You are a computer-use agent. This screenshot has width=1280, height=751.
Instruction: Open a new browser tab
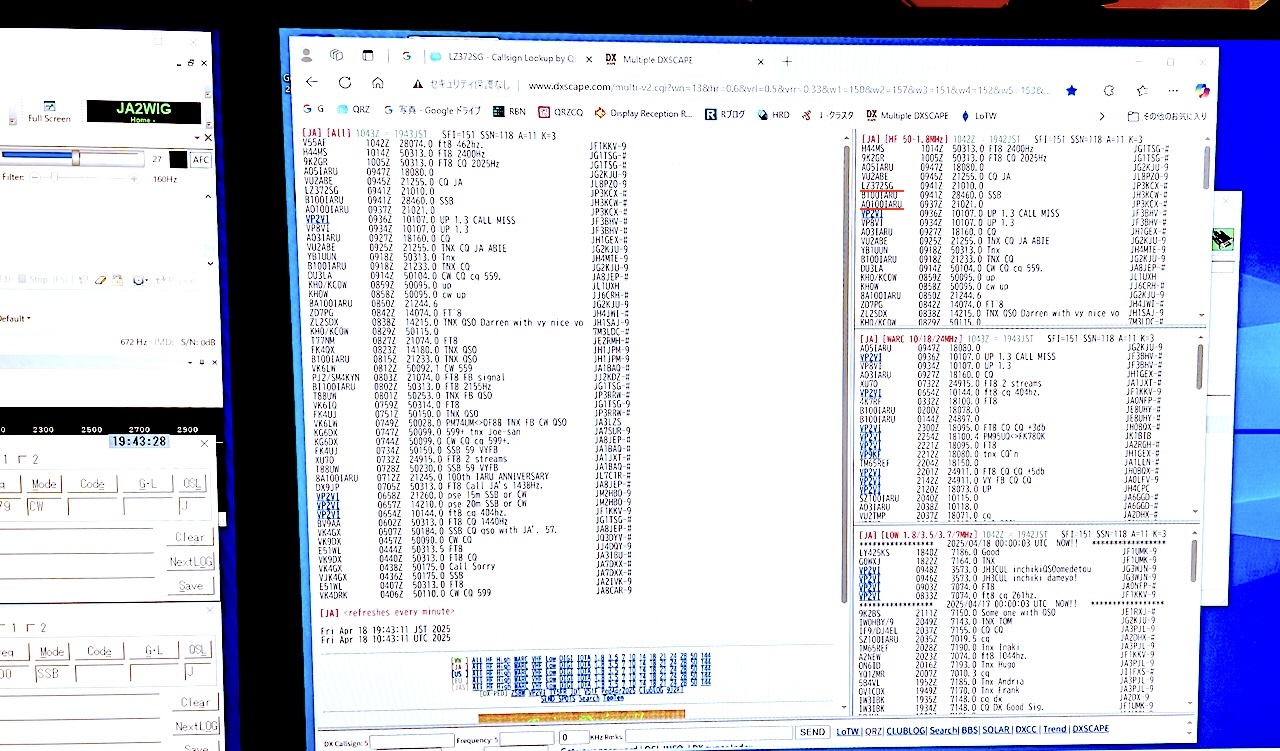click(x=786, y=61)
